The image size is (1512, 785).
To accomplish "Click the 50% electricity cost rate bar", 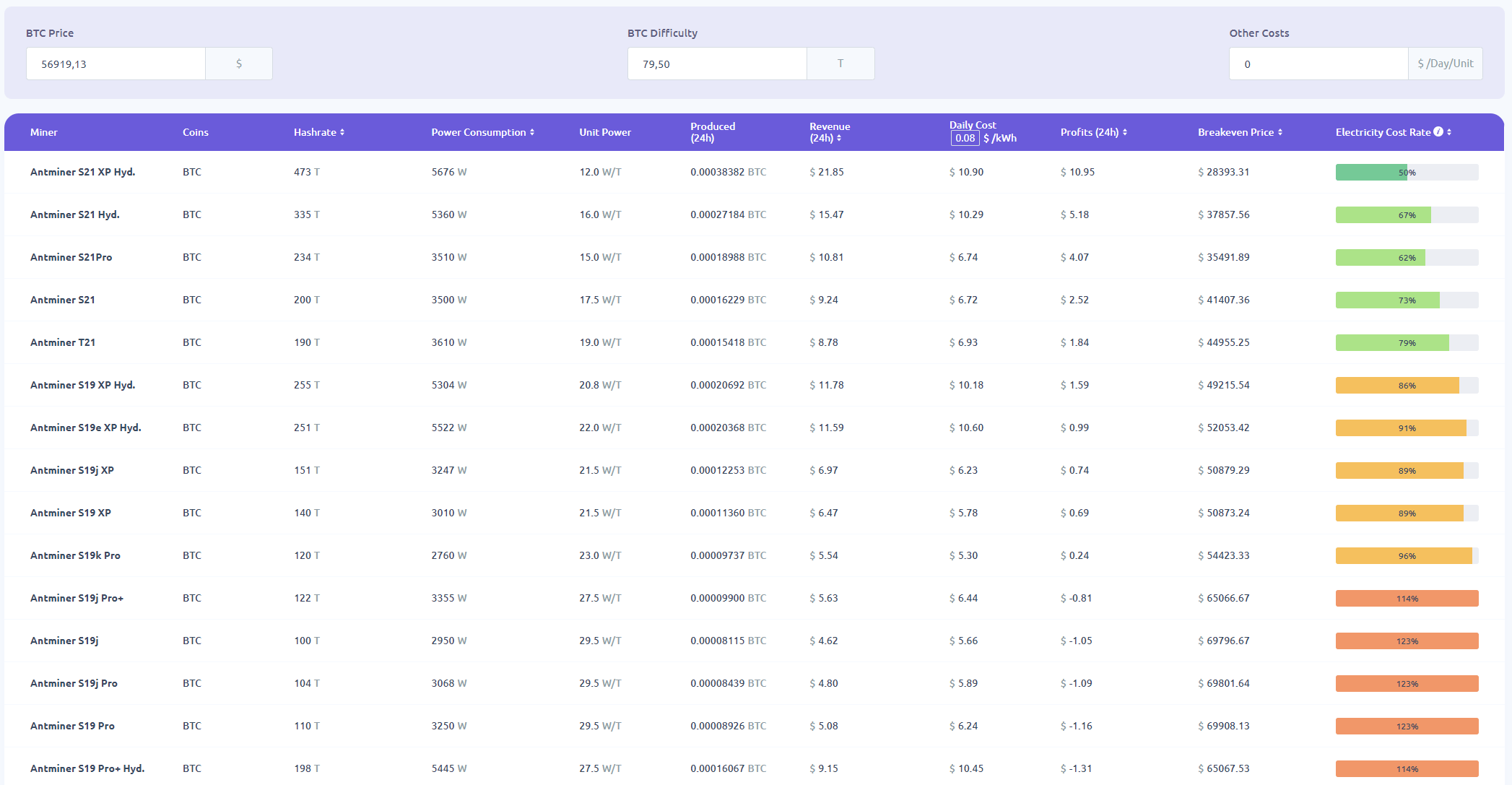I will [1407, 172].
